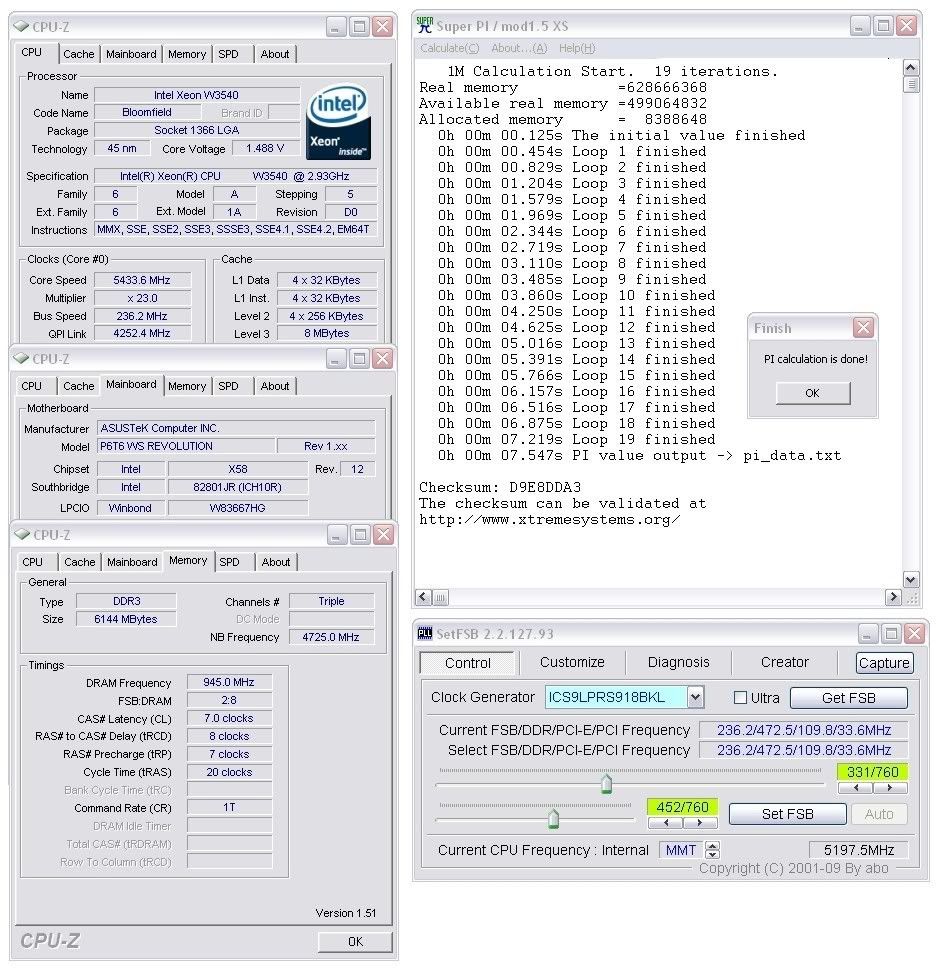Click the DRAM Frequency value 945.0 MHz
The image size is (938, 969).
[x=229, y=682]
